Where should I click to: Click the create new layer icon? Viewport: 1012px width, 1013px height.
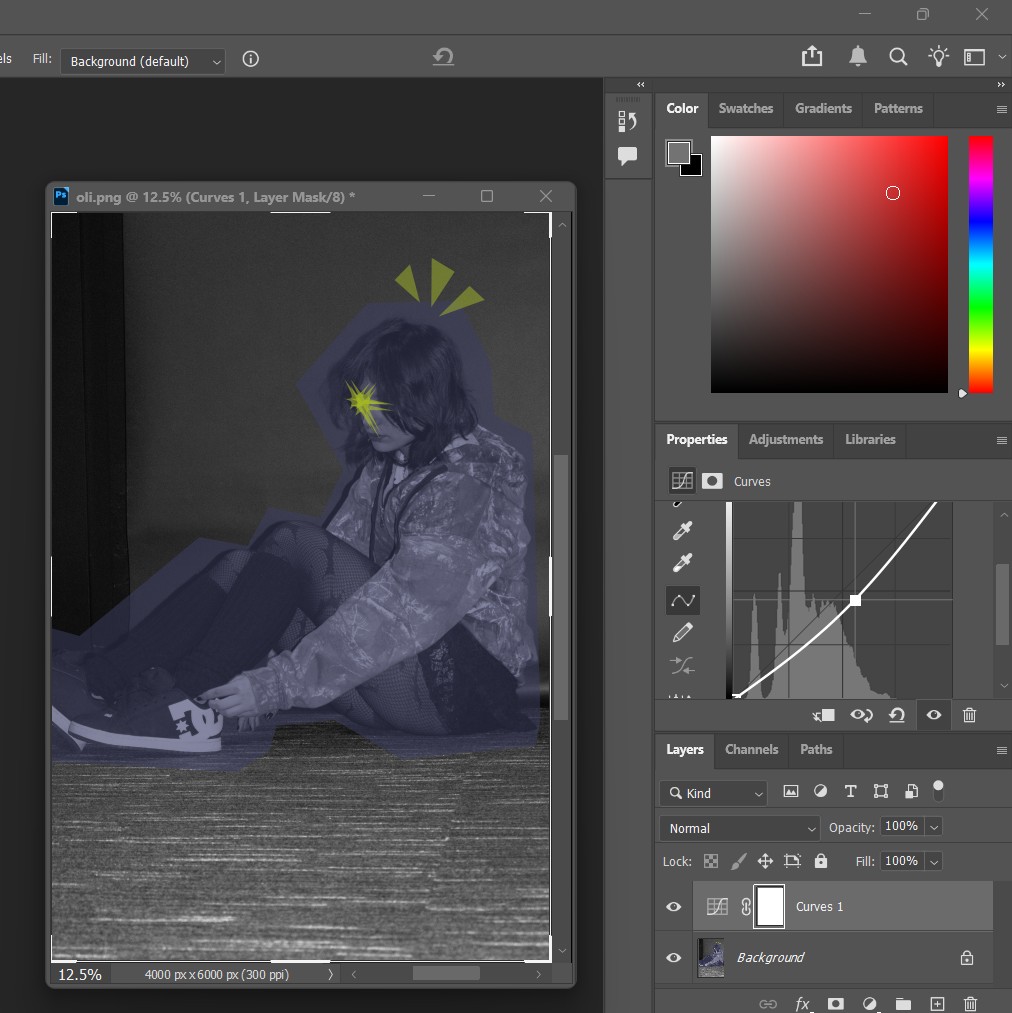pos(937,1003)
